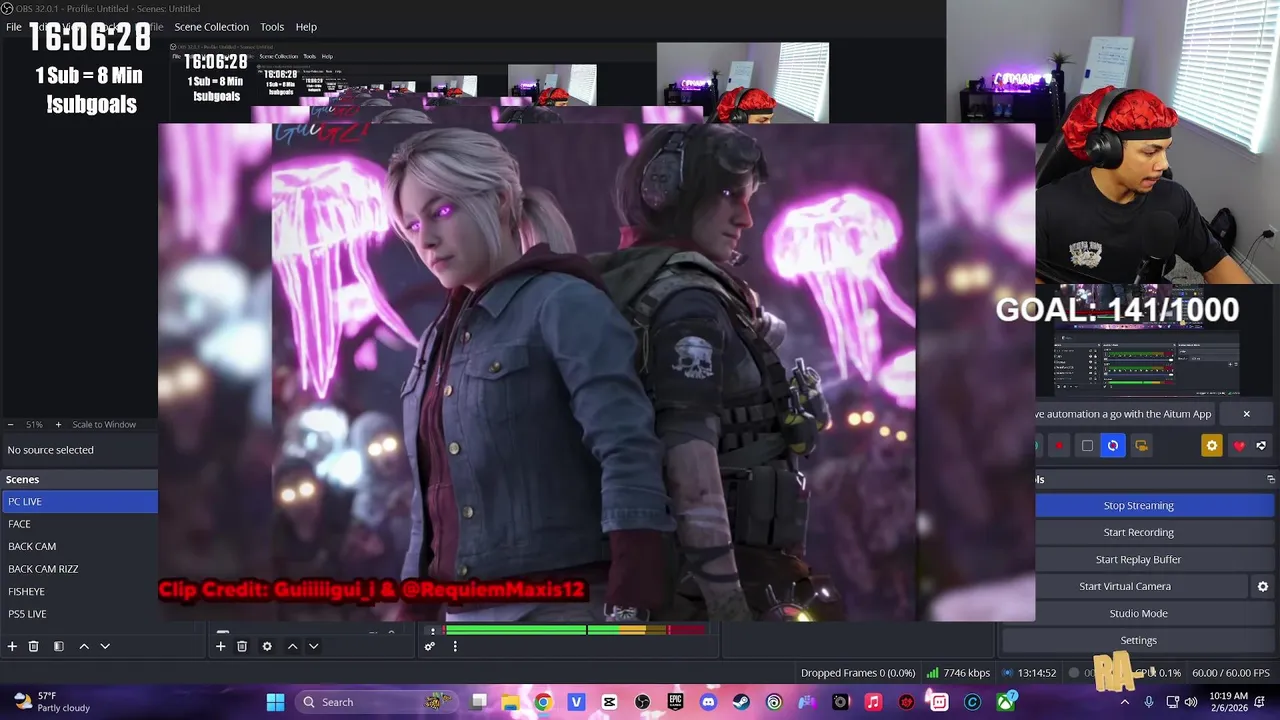Switch to the BACK CAM scene
Viewport: 1280px width, 720px height.
(79, 547)
